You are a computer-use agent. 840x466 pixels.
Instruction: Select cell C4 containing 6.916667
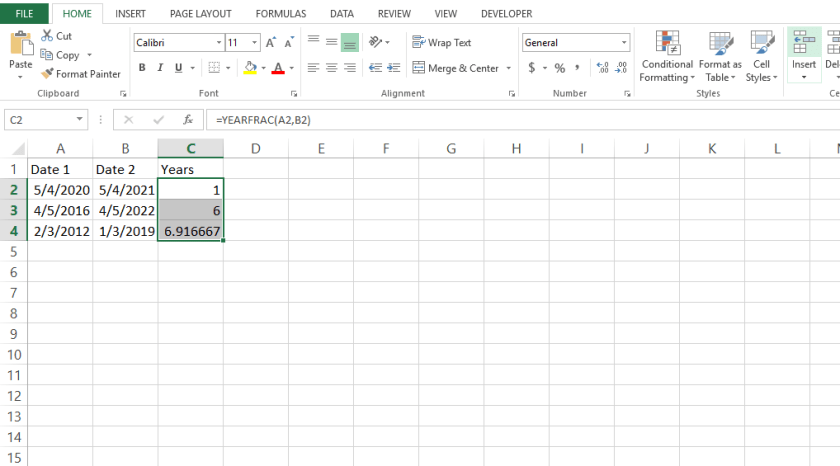(x=191, y=231)
